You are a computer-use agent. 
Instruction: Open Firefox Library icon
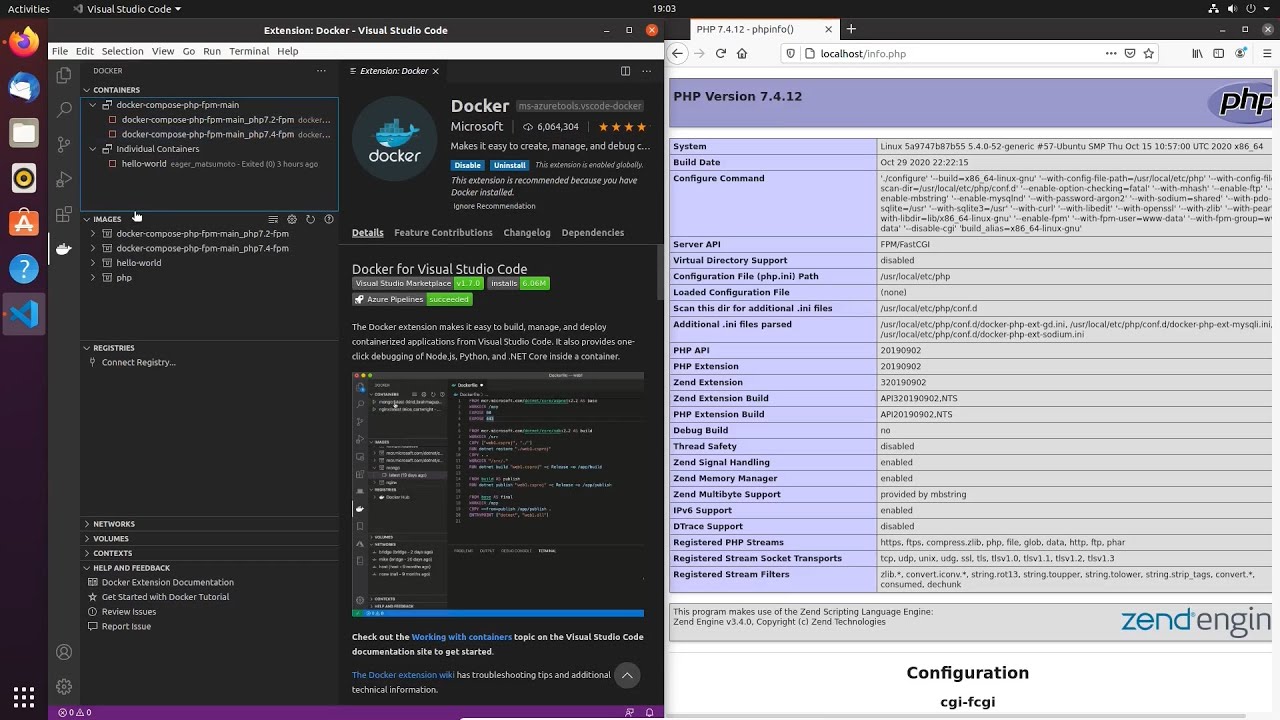1197,53
